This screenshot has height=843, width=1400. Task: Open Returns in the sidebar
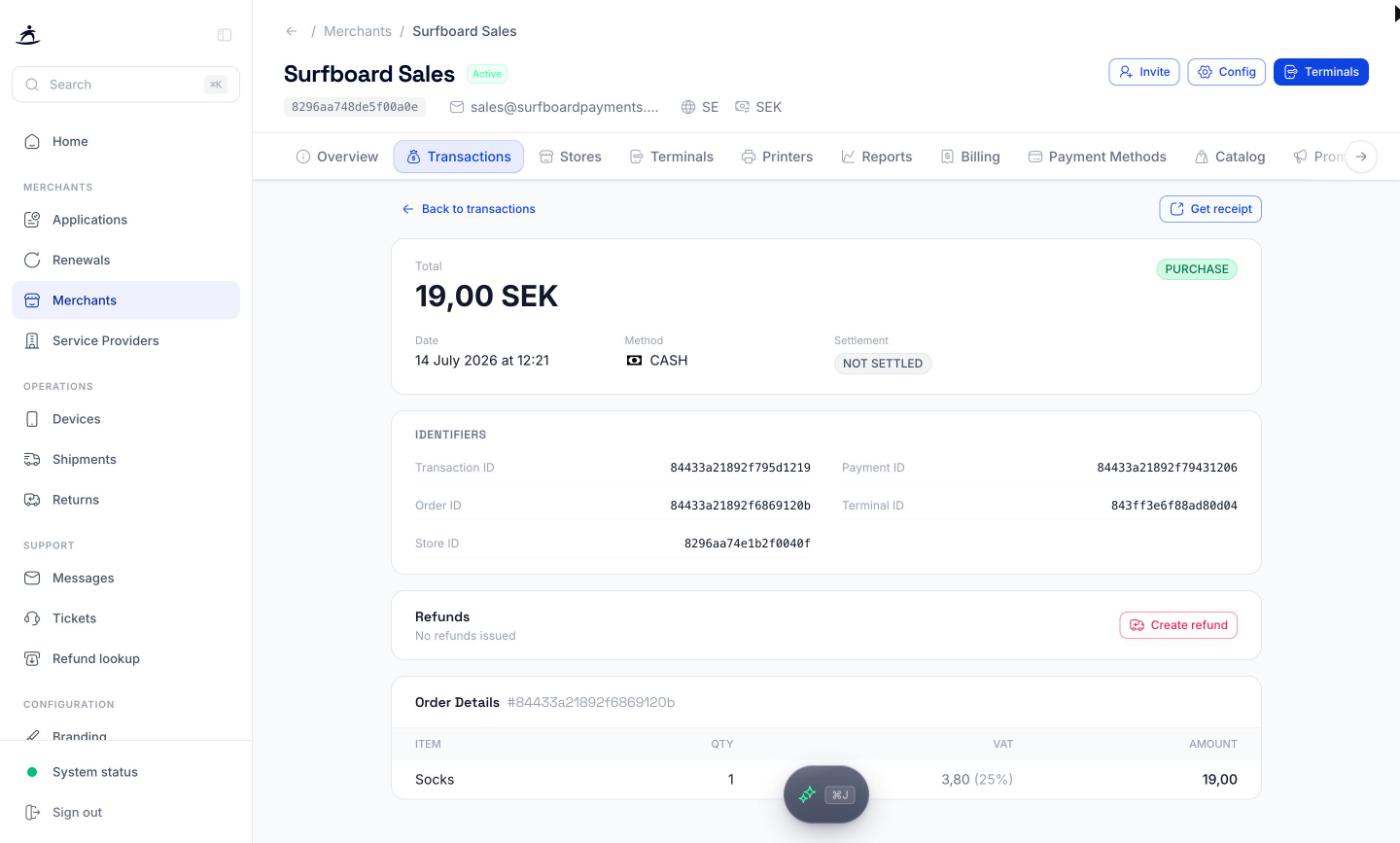(126, 500)
